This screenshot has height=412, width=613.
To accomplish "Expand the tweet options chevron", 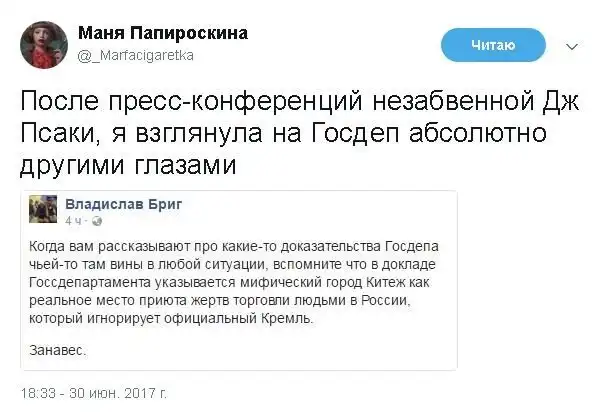I will tap(572, 45).
